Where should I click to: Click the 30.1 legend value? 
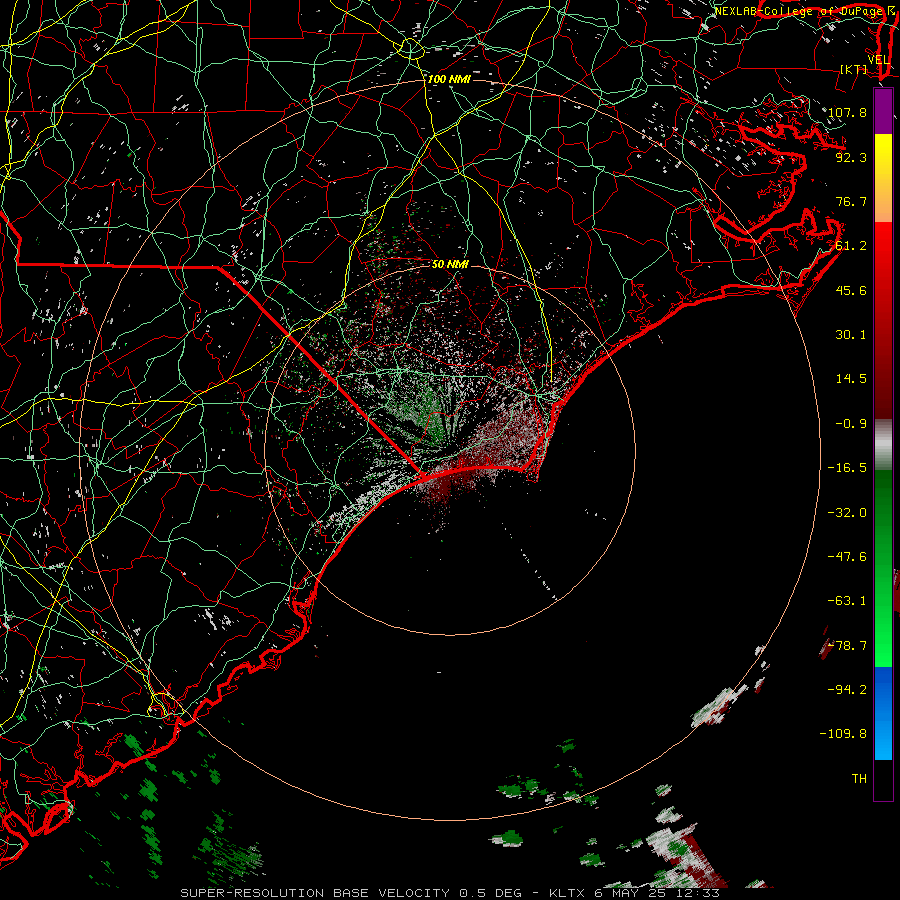pos(851,335)
